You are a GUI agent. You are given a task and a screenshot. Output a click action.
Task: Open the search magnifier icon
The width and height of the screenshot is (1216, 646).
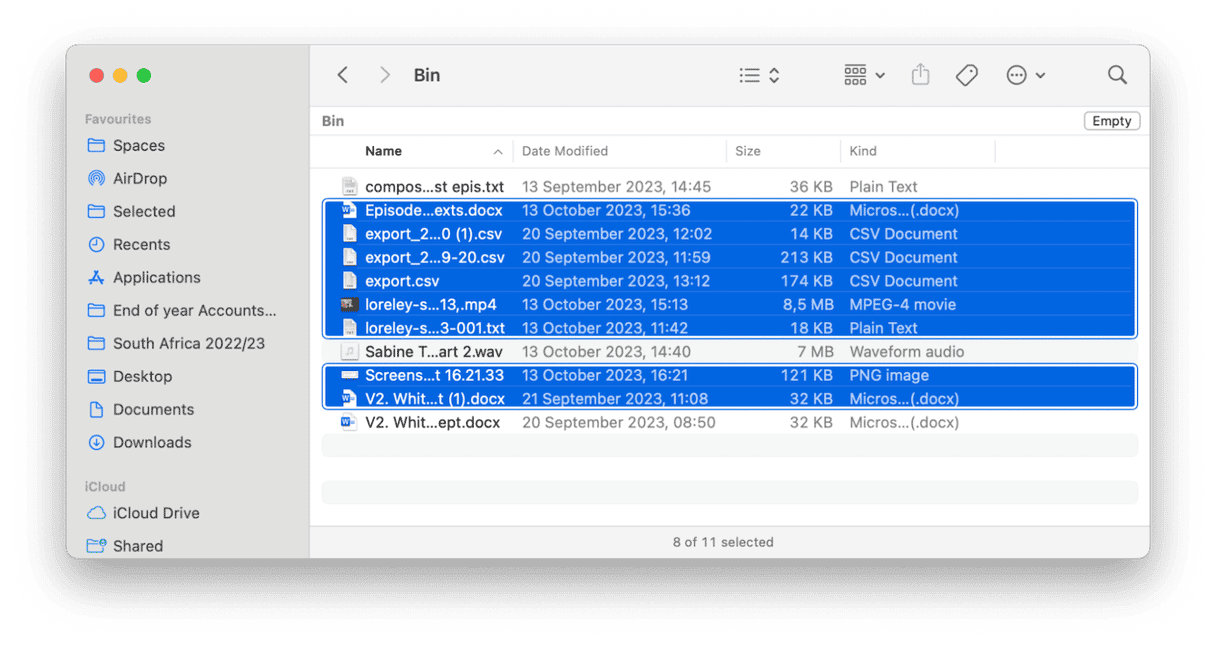coord(1117,75)
